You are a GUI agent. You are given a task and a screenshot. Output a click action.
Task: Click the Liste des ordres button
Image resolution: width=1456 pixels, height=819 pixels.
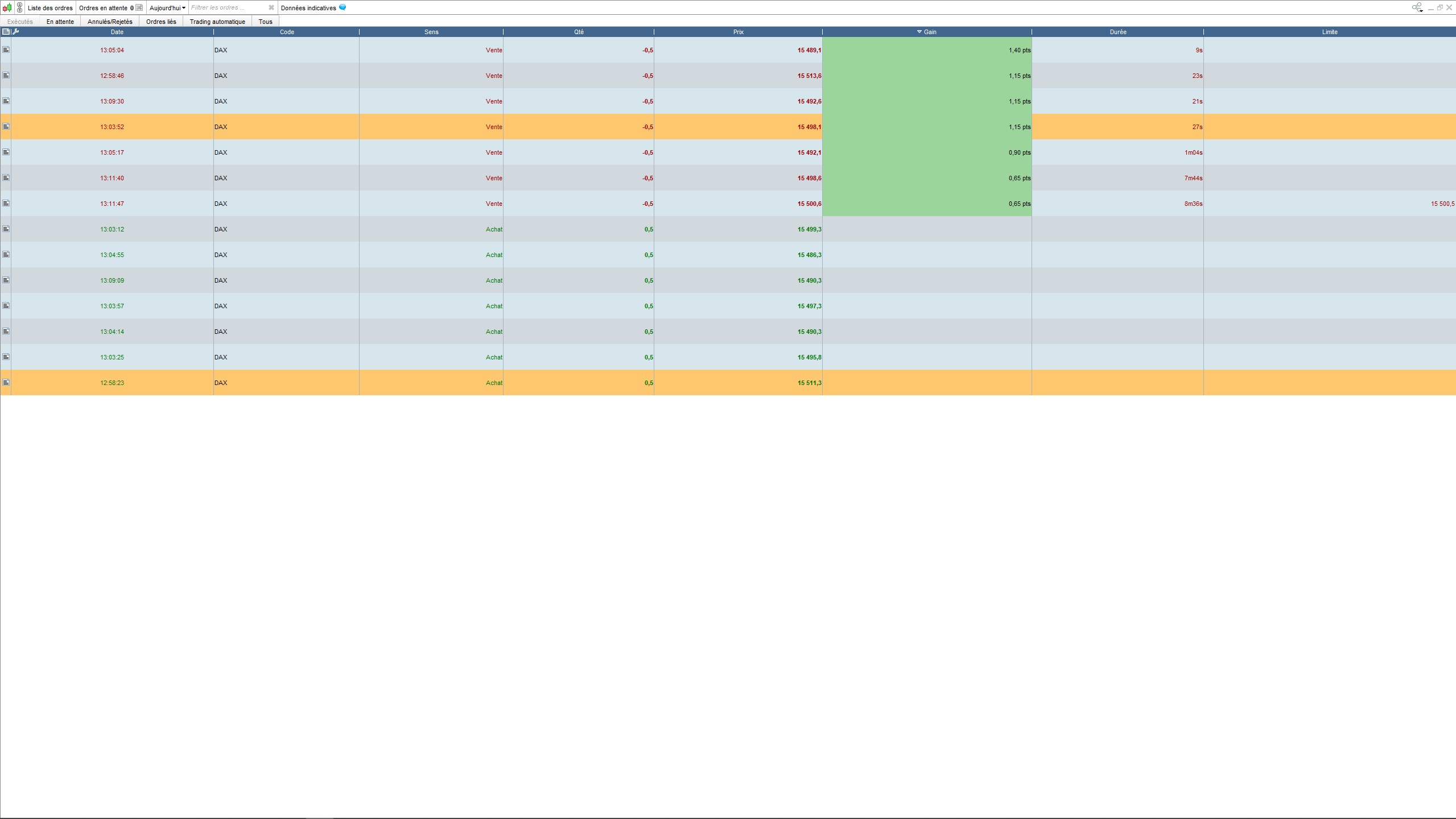(x=50, y=8)
